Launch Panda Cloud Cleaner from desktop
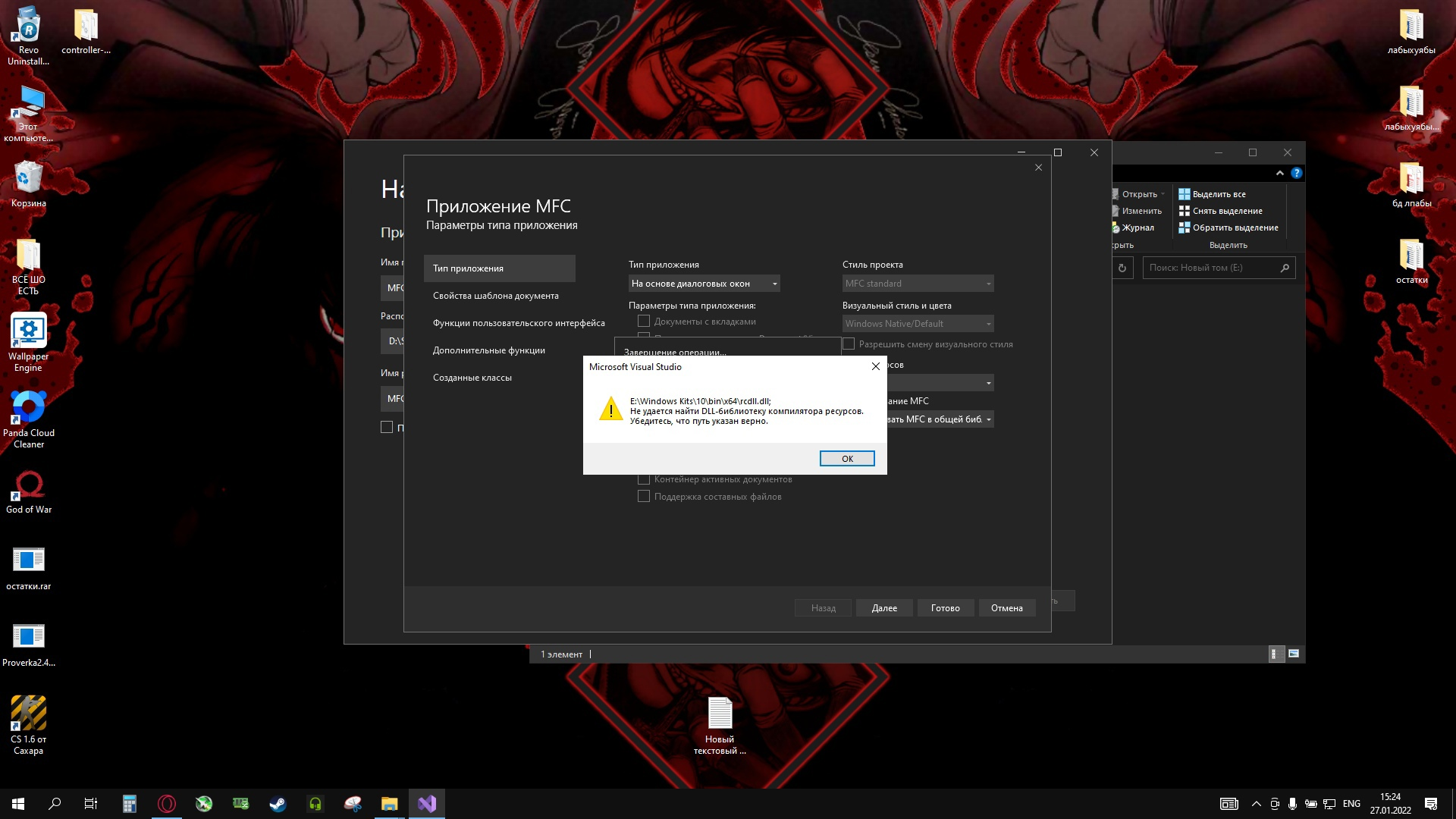 point(29,419)
